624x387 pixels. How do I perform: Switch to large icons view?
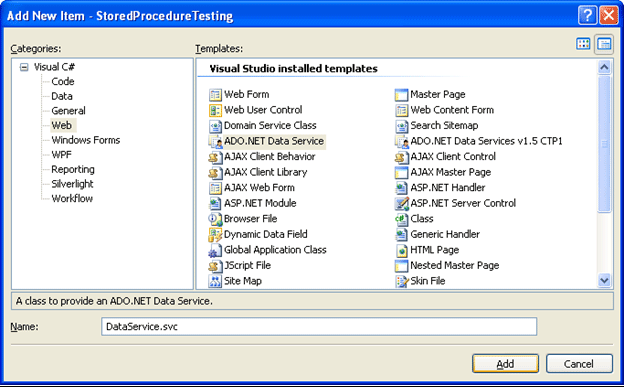click(x=583, y=44)
